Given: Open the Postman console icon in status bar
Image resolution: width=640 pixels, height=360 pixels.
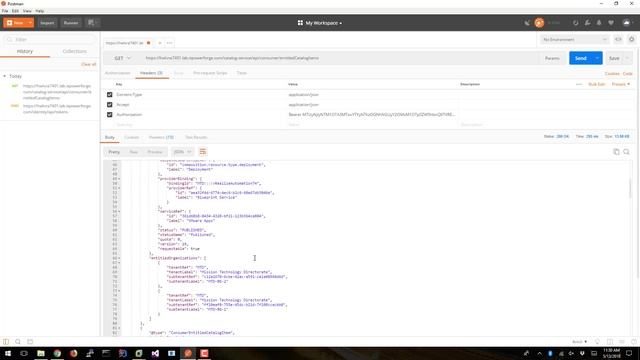Looking at the screenshot, I should pos(30,342).
